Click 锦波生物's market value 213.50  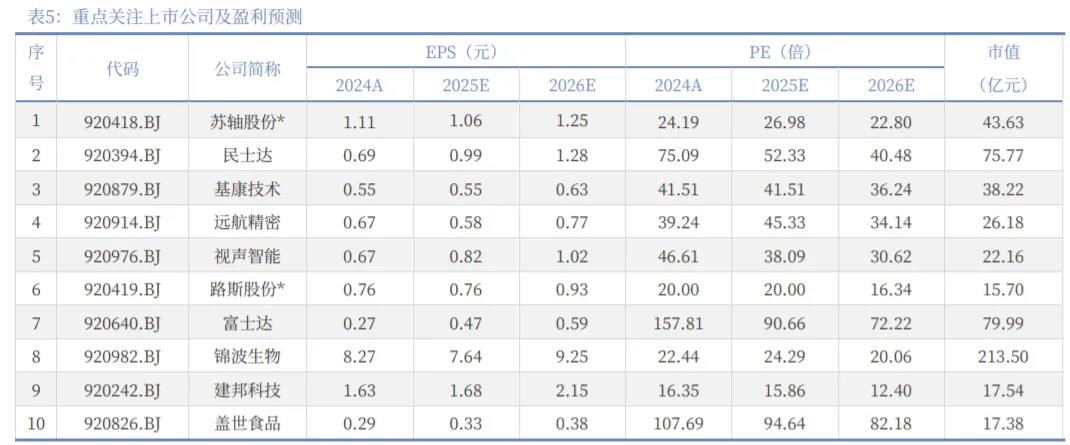point(1003,357)
